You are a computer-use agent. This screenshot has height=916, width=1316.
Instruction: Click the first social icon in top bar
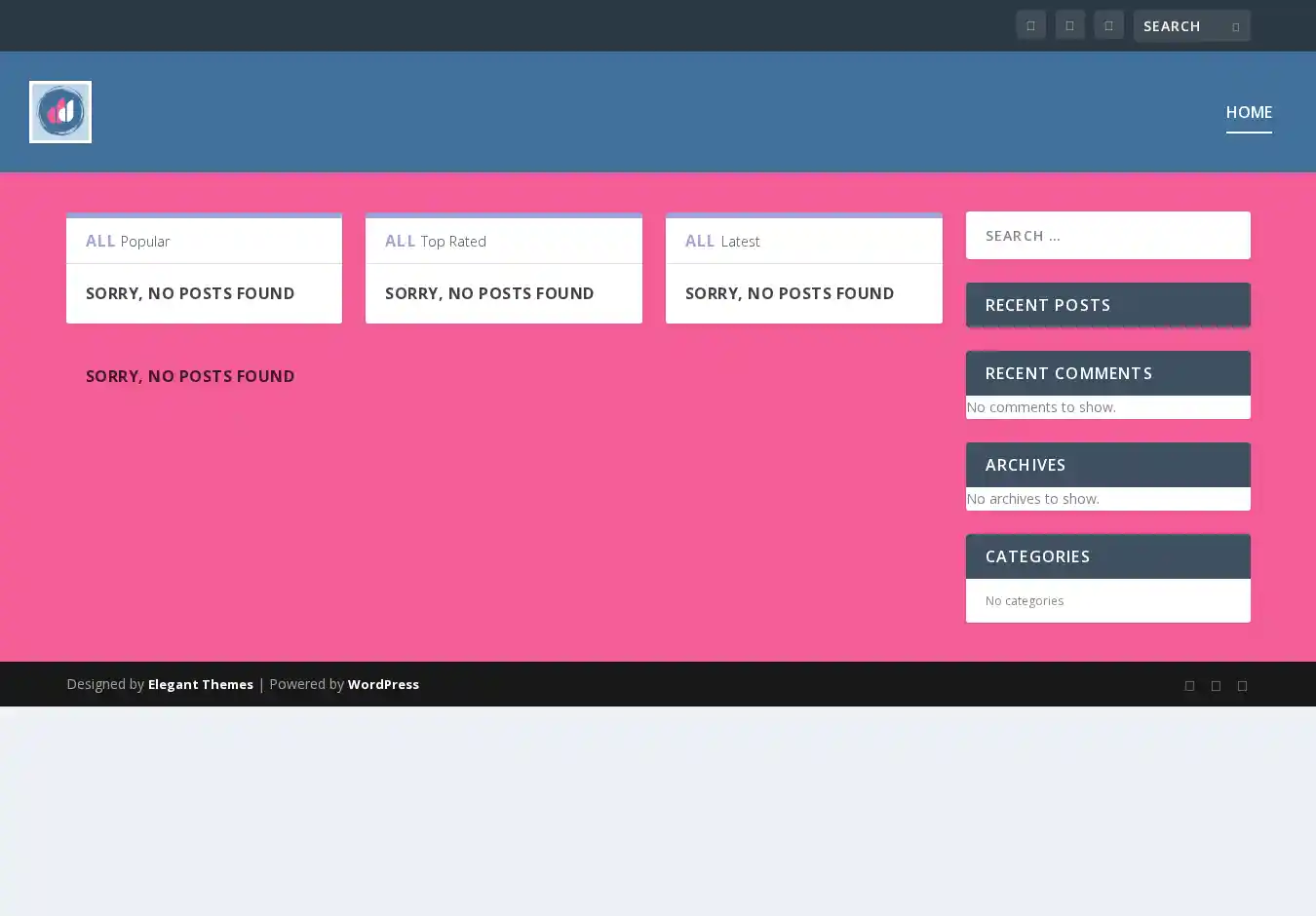(x=1030, y=25)
